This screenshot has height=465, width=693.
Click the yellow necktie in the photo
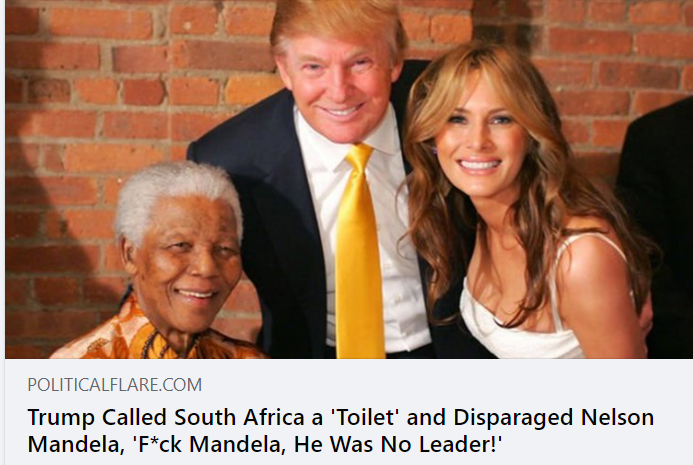tap(358, 252)
